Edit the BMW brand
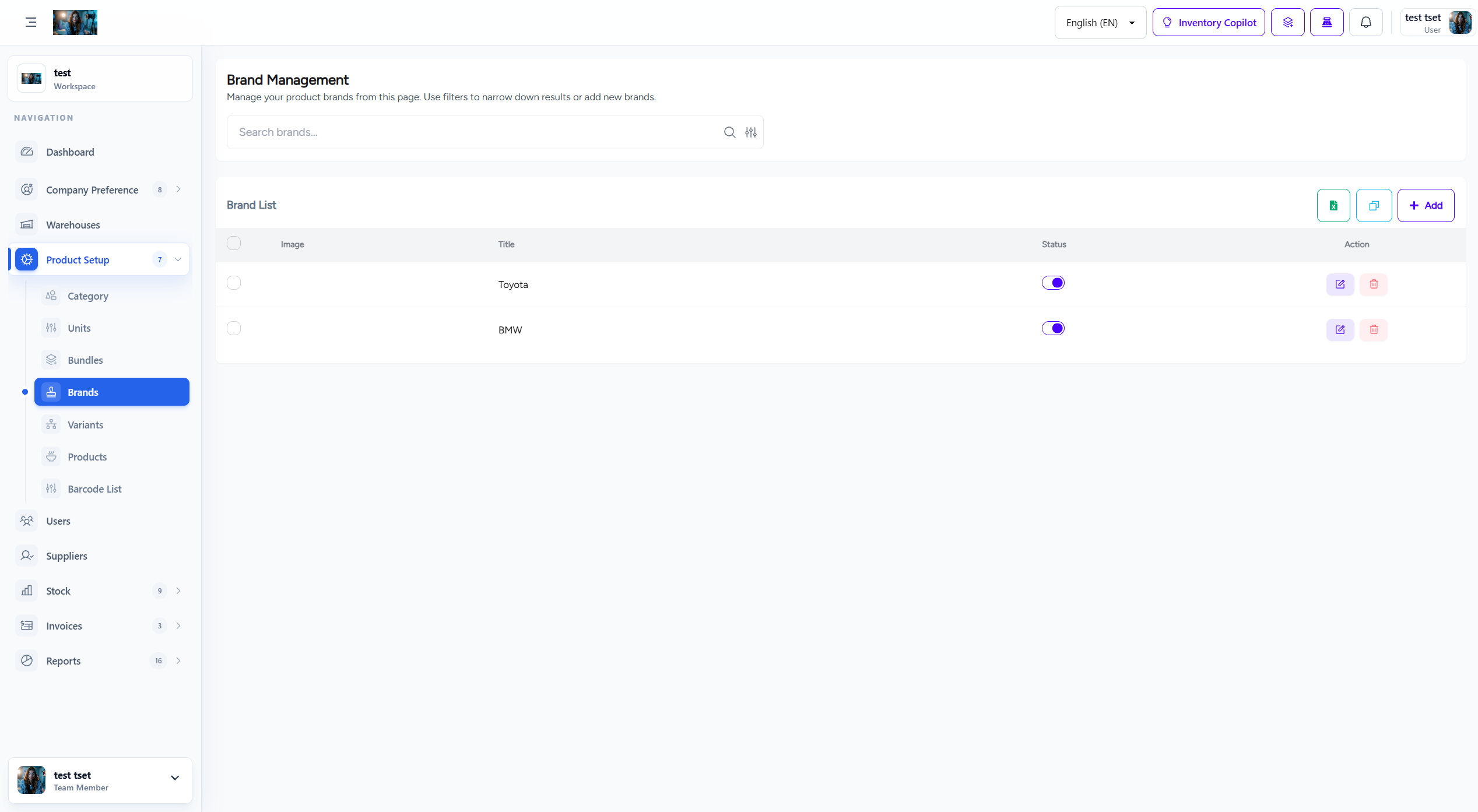The image size is (1478, 812). point(1340,329)
